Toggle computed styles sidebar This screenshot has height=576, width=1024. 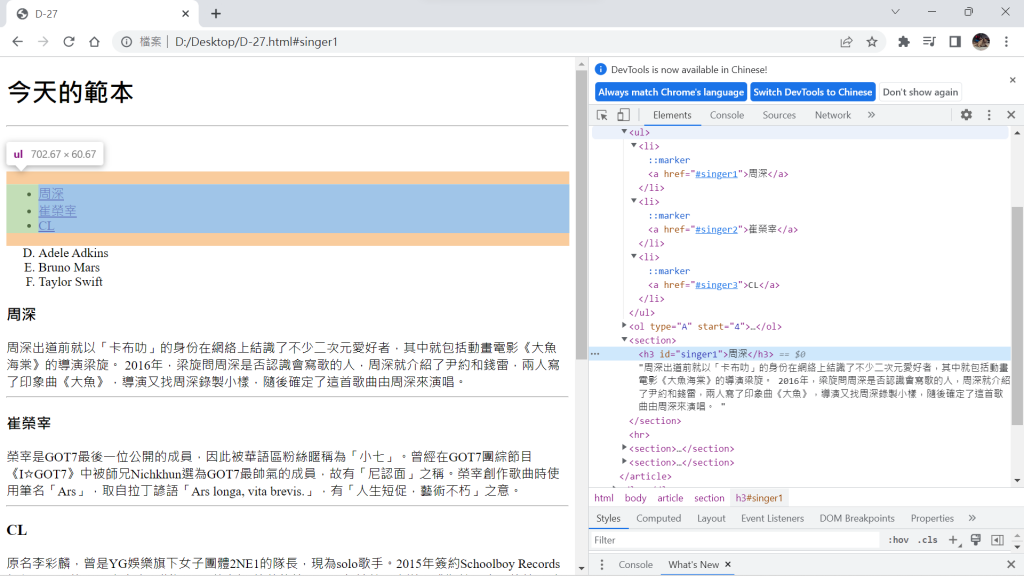tap(997, 540)
